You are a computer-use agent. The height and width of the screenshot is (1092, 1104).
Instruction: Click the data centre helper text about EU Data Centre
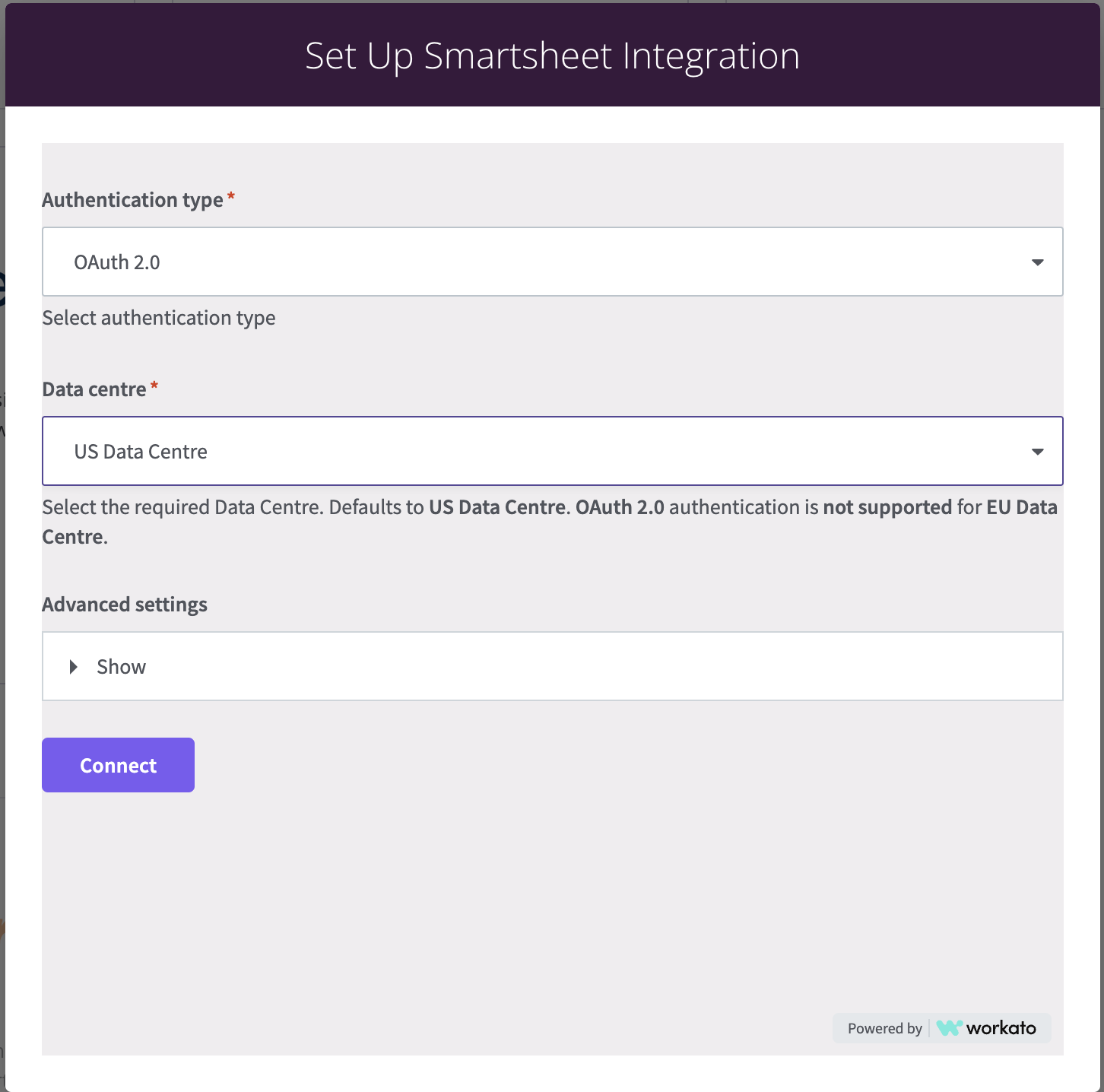click(x=550, y=522)
